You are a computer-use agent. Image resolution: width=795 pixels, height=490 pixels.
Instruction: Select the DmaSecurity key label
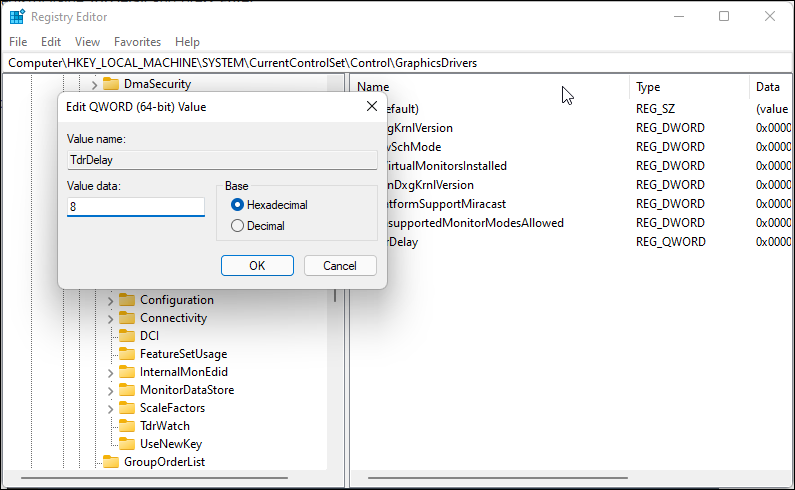pyautogui.click(x=158, y=84)
